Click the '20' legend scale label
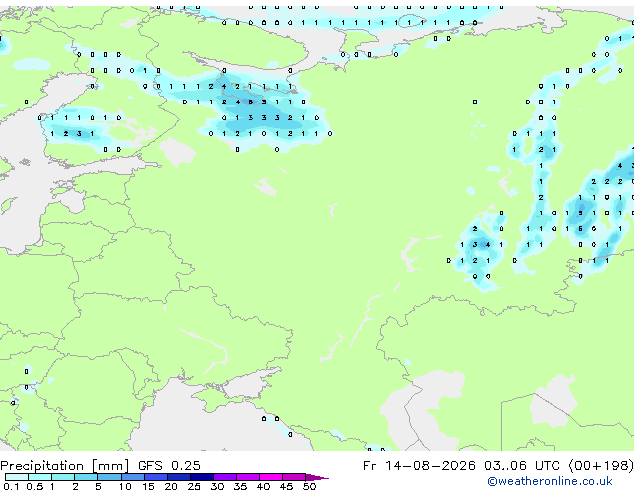Screen dimensions: 634x490 (171, 486)
